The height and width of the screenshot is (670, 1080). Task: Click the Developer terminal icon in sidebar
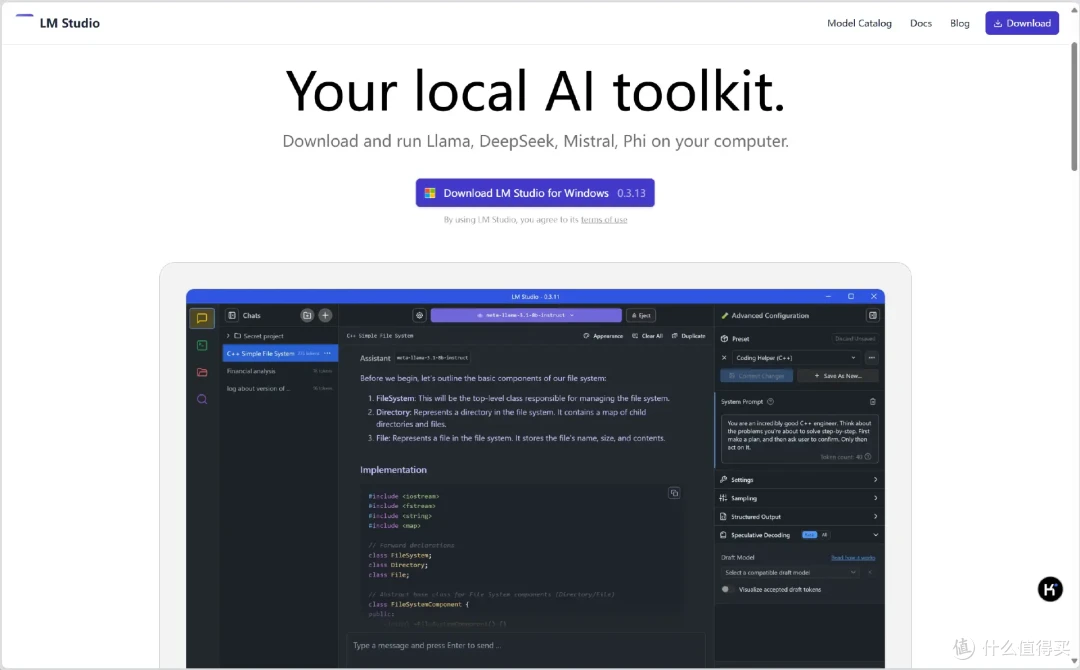pos(202,345)
